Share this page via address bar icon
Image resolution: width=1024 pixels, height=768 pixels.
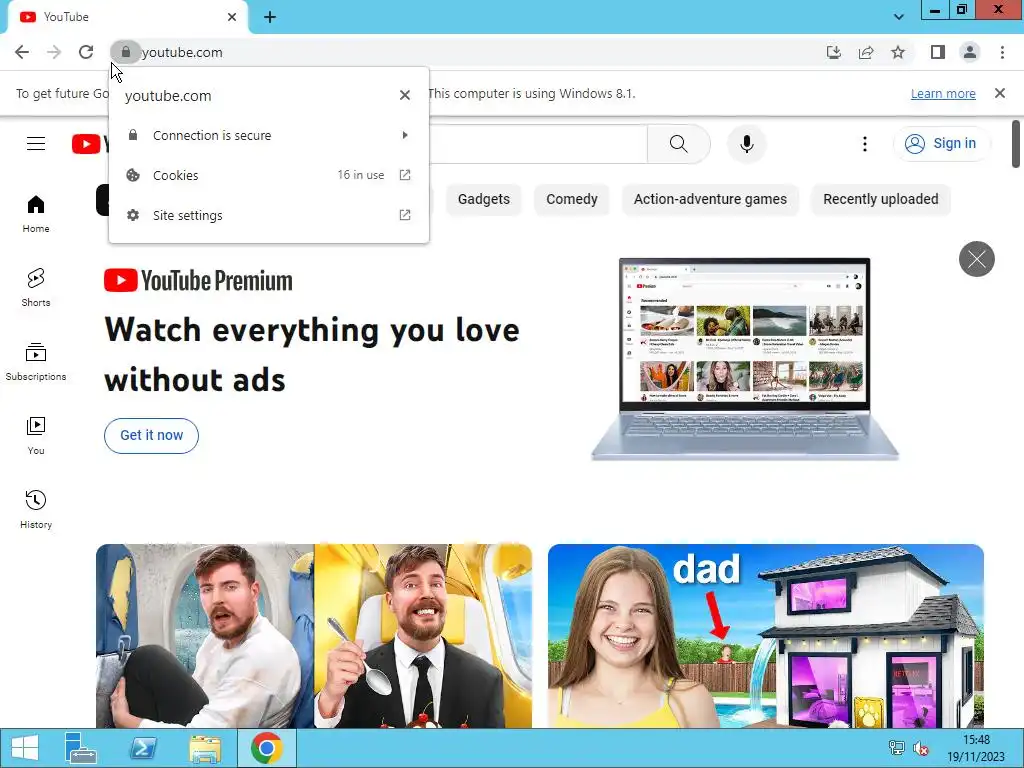click(x=866, y=52)
